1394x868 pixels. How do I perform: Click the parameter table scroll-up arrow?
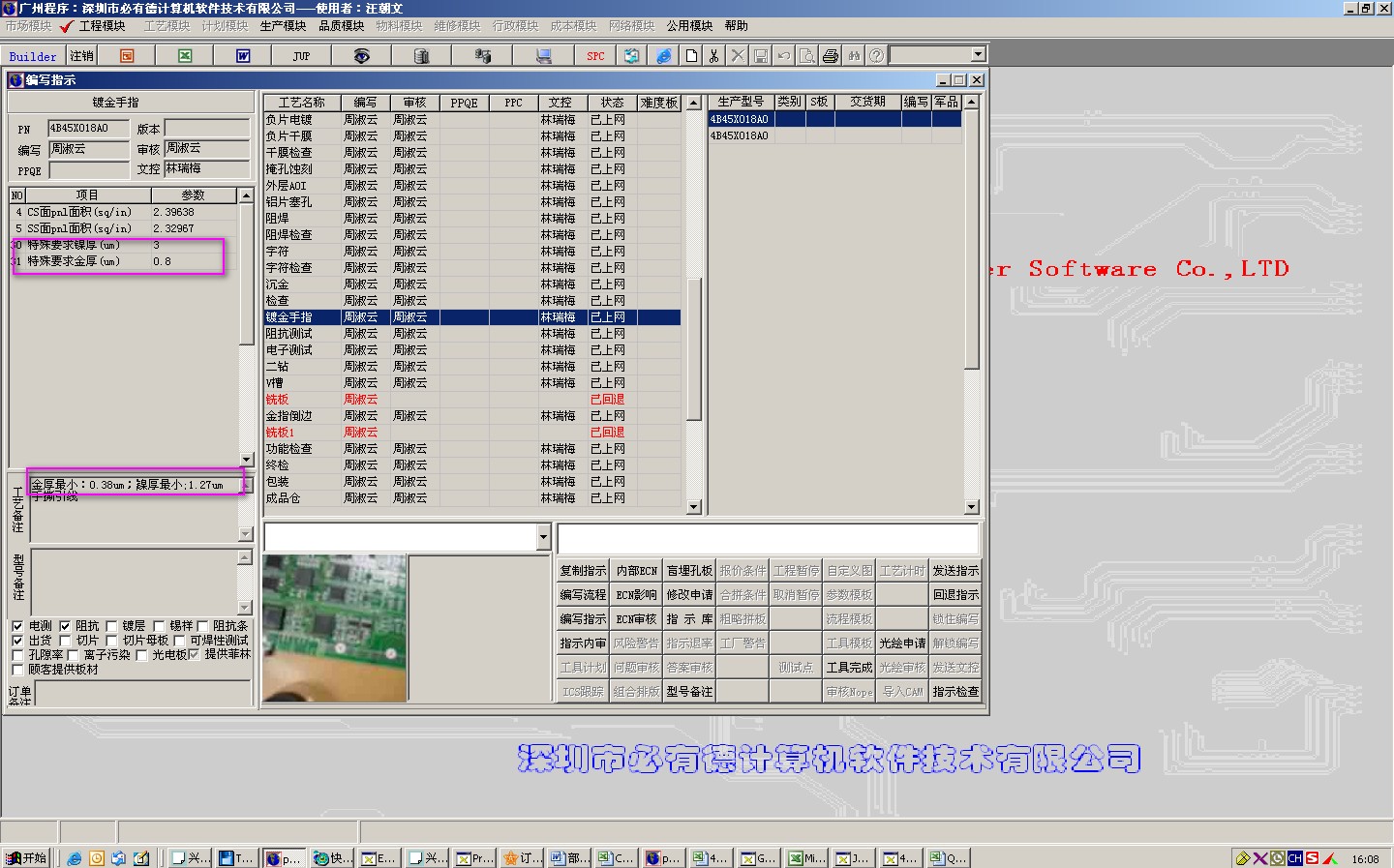tap(246, 195)
